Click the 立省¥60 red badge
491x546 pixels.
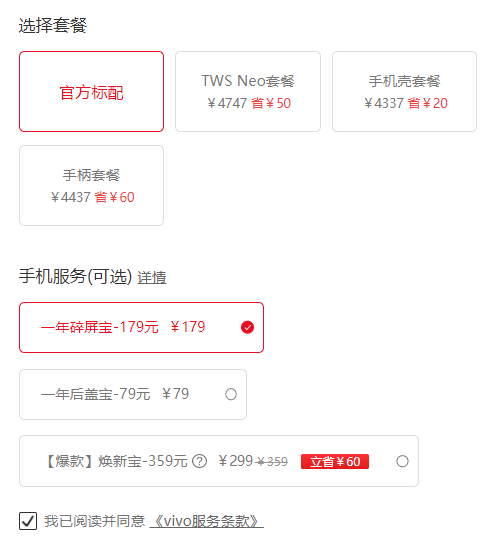tap(335, 461)
